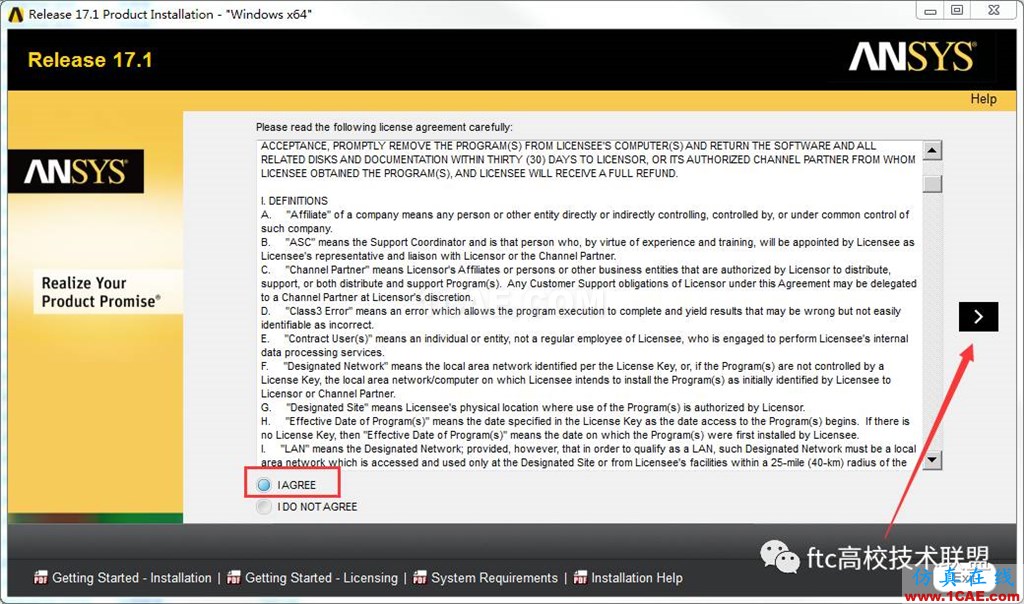Open the Help link
Image resolution: width=1024 pixels, height=604 pixels.
(983, 99)
